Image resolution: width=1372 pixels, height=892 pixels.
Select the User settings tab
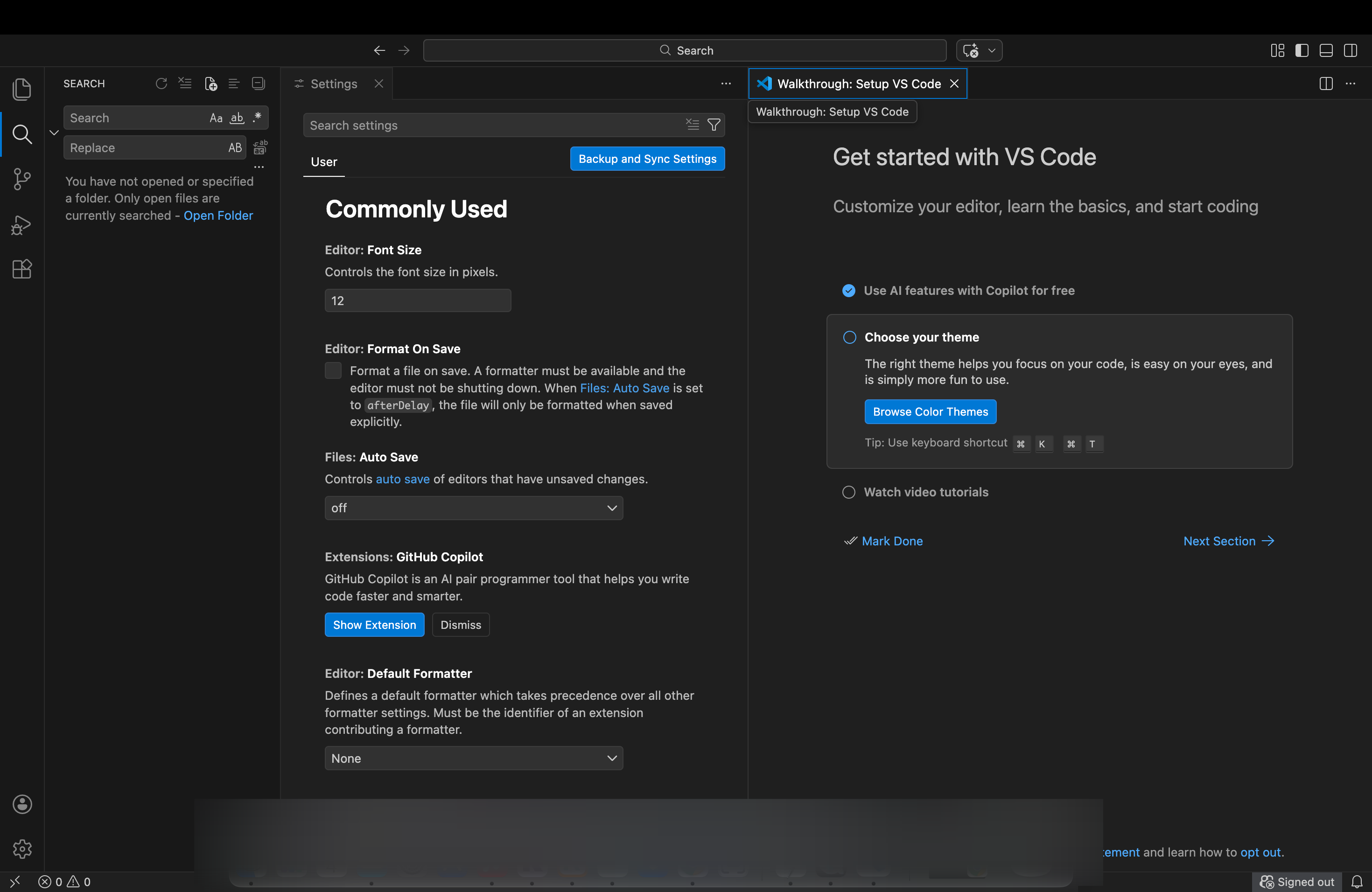tap(323, 162)
